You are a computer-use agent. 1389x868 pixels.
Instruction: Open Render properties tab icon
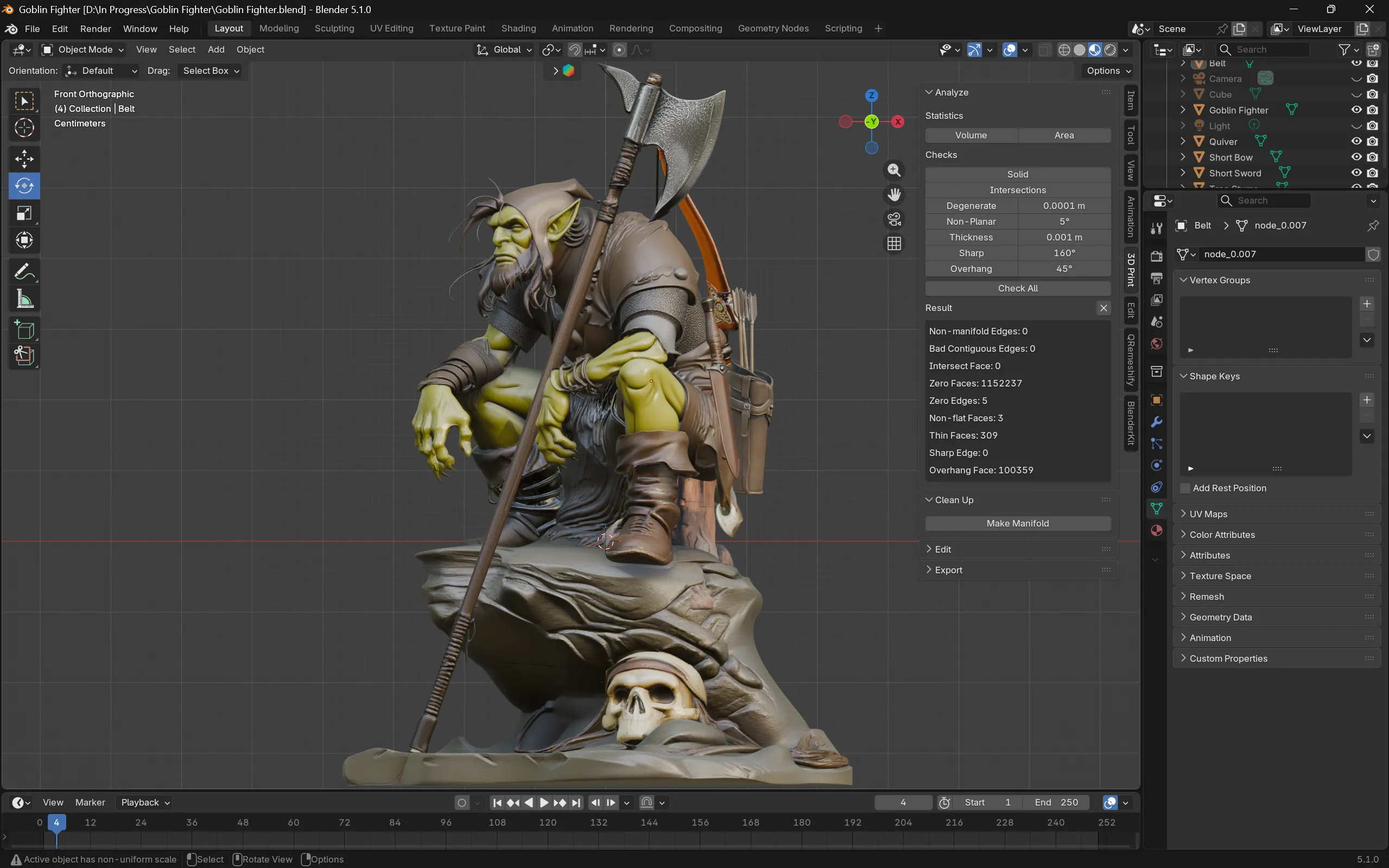click(1157, 256)
